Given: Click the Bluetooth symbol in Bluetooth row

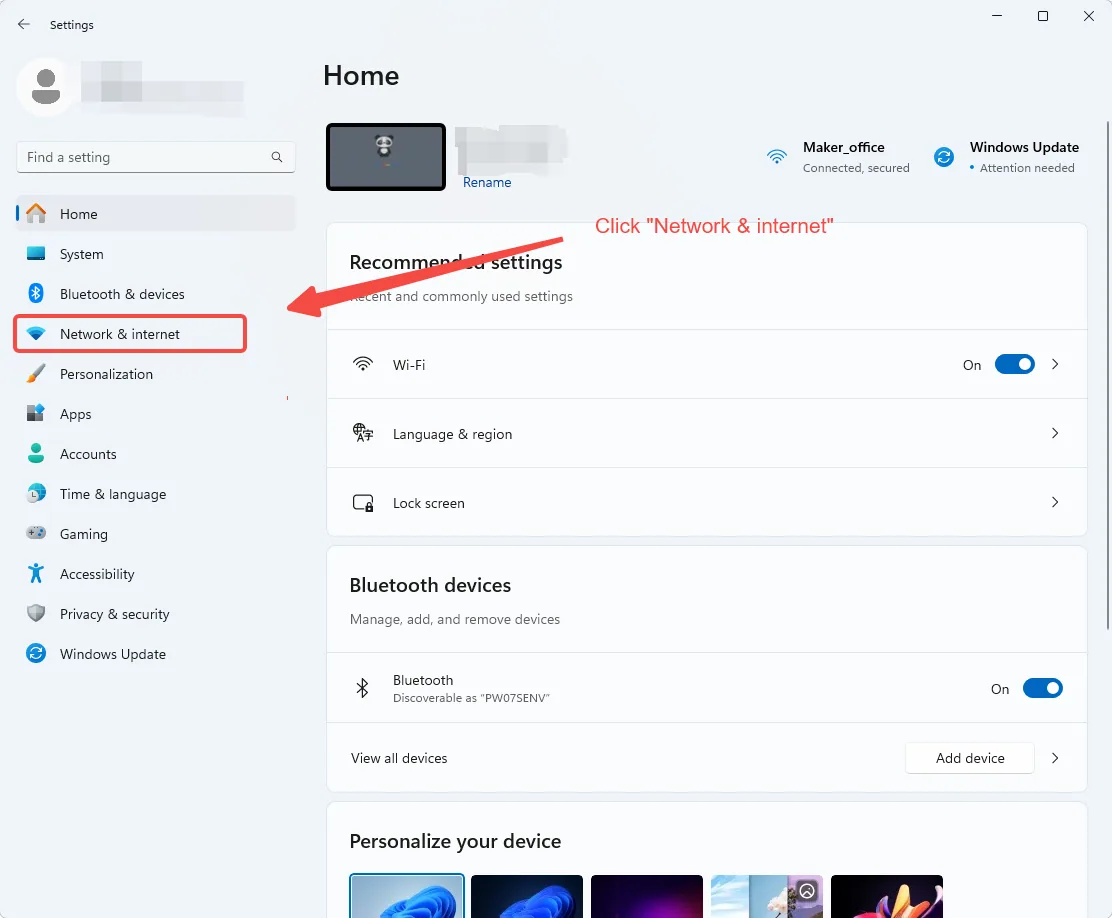Looking at the screenshot, I should point(362,687).
